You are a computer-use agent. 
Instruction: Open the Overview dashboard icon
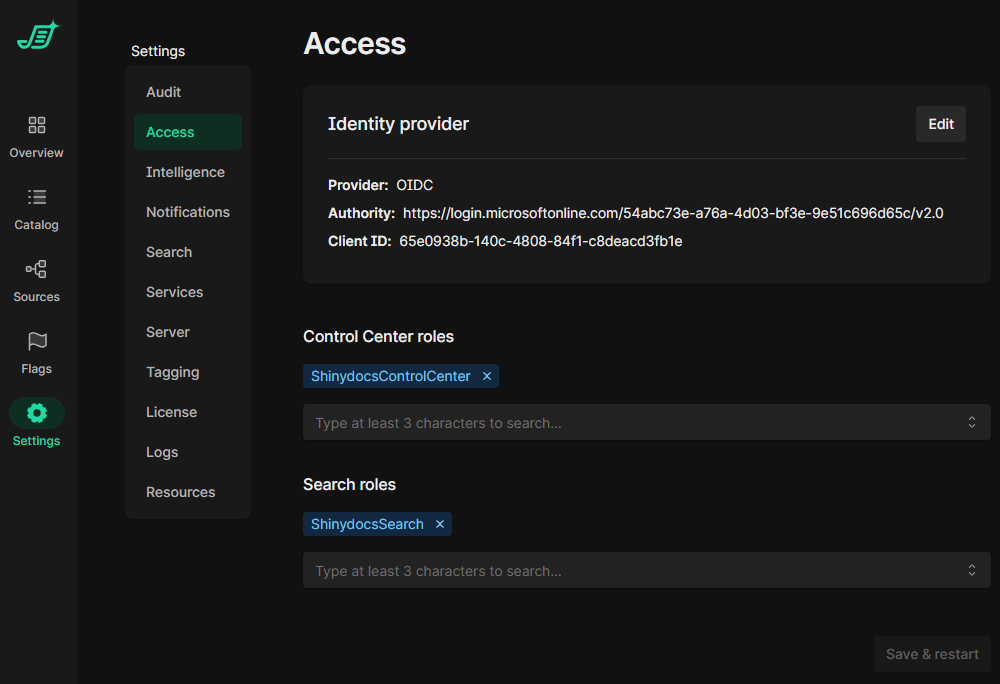tap(37, 125)
